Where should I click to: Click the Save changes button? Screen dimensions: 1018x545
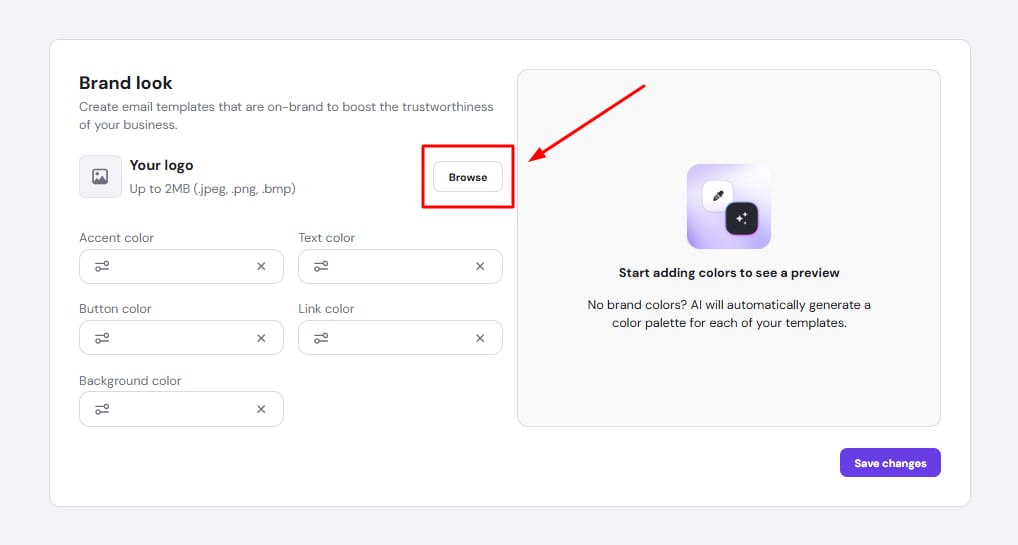coord(890,463)
